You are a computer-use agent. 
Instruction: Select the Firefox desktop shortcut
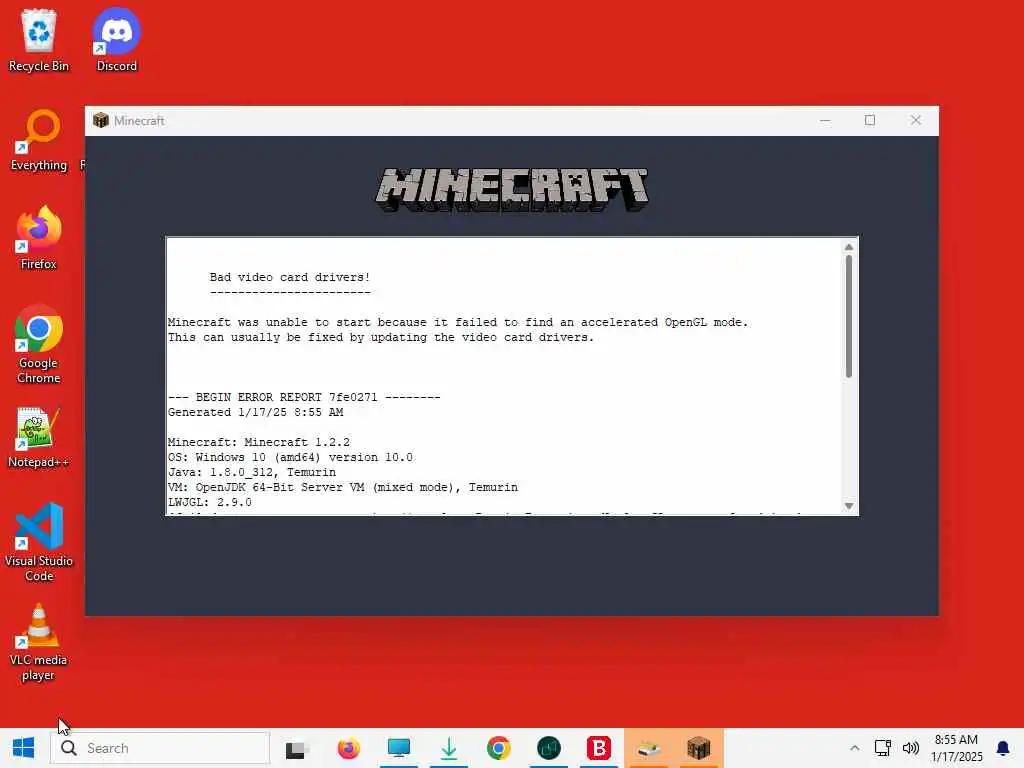[x=39, y=238]
